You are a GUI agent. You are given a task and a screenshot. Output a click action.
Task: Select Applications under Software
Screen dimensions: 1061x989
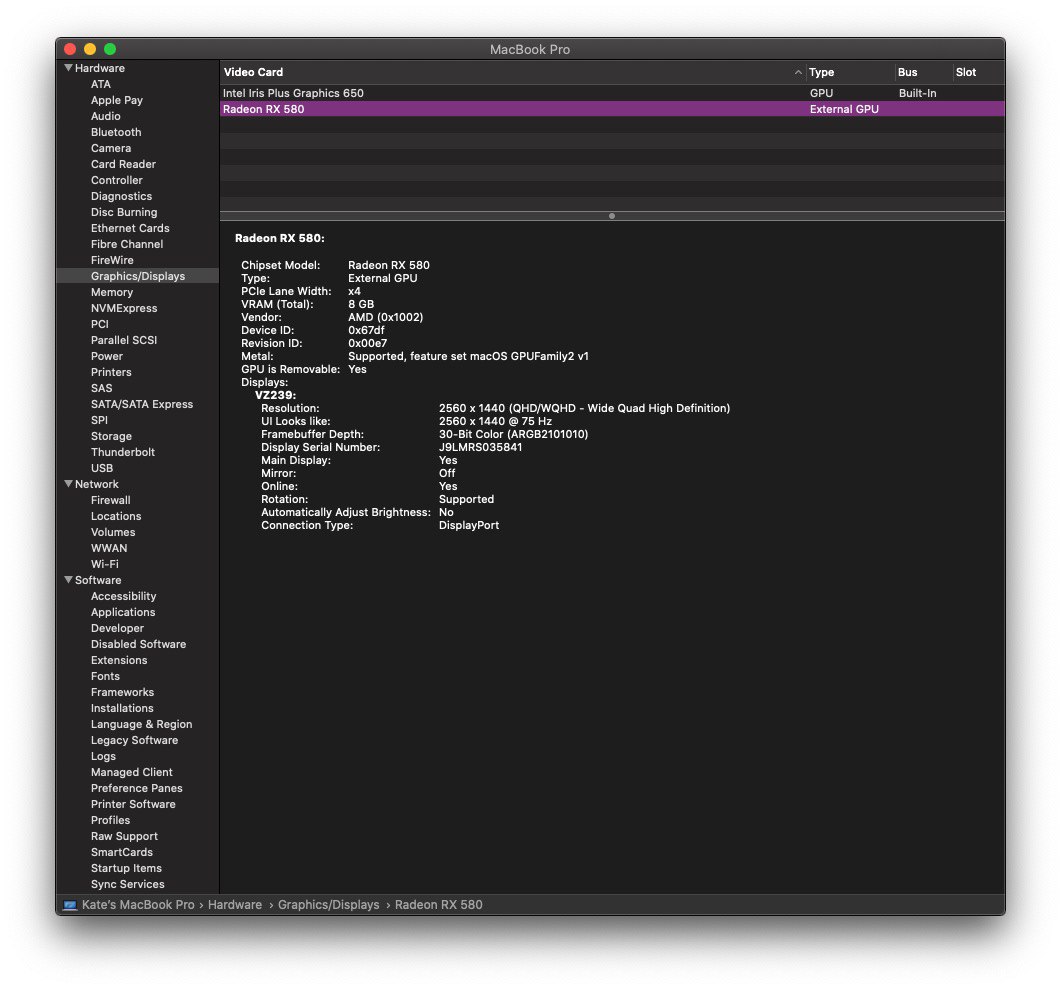click(x=122, y=612)
